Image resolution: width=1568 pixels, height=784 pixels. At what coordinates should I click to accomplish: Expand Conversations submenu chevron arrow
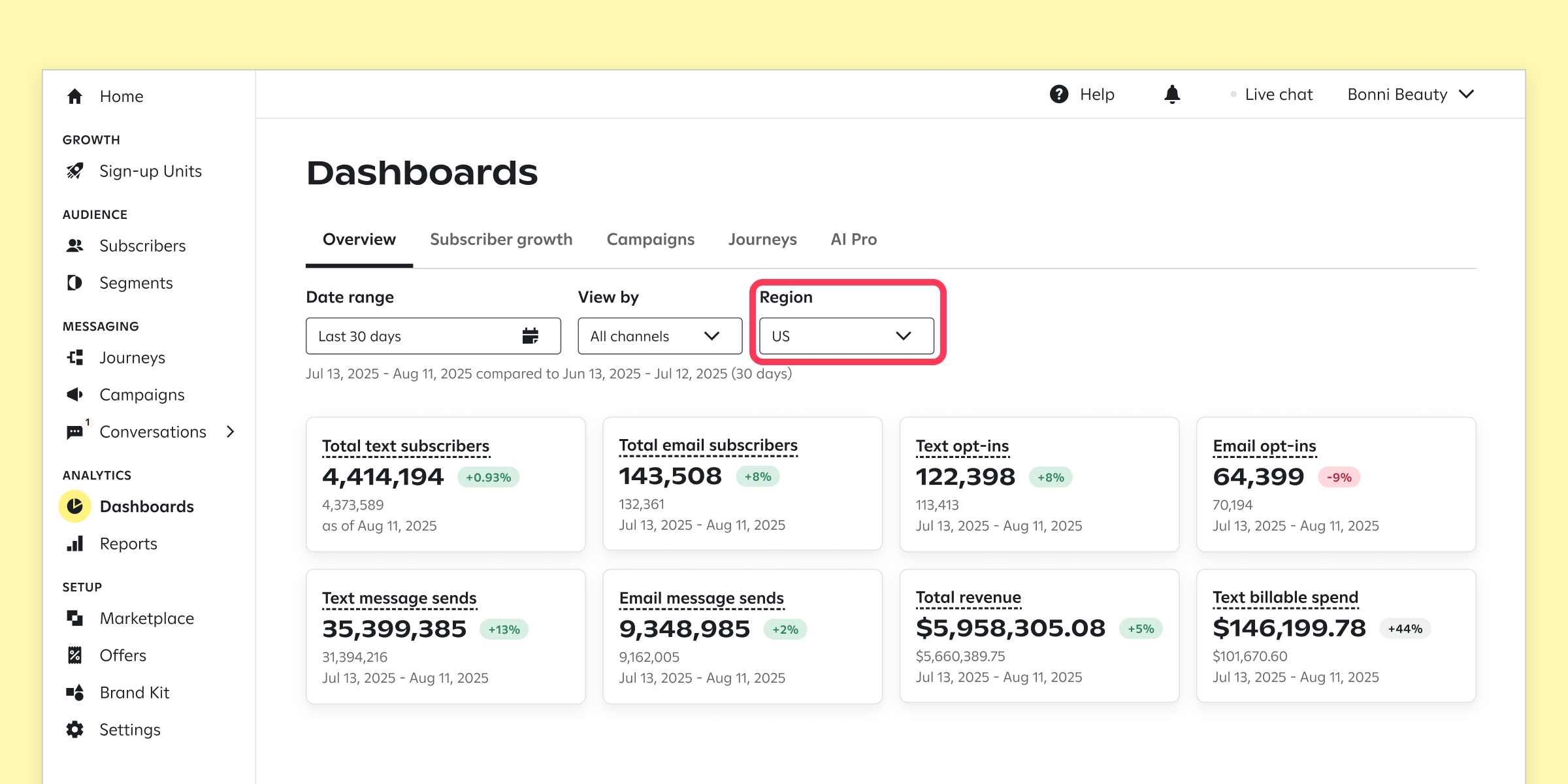(230, 432)
